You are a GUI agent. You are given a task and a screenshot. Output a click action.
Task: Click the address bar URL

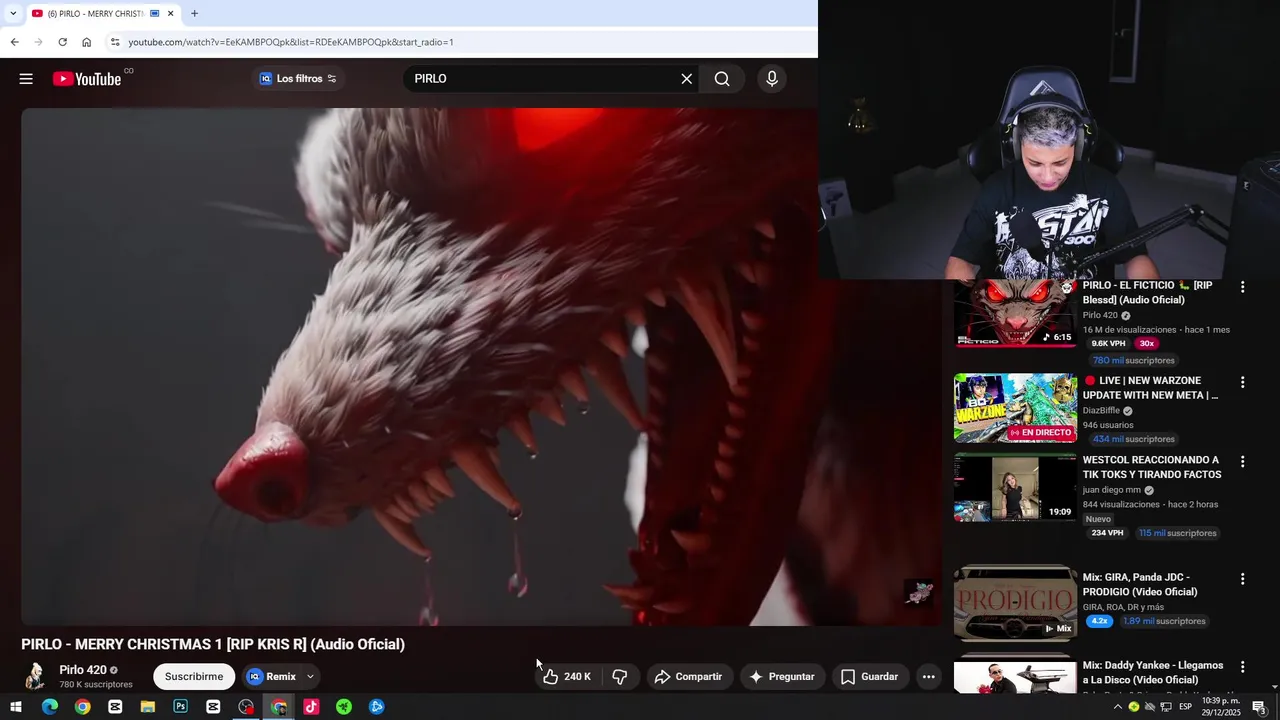(x=291, y=42)
